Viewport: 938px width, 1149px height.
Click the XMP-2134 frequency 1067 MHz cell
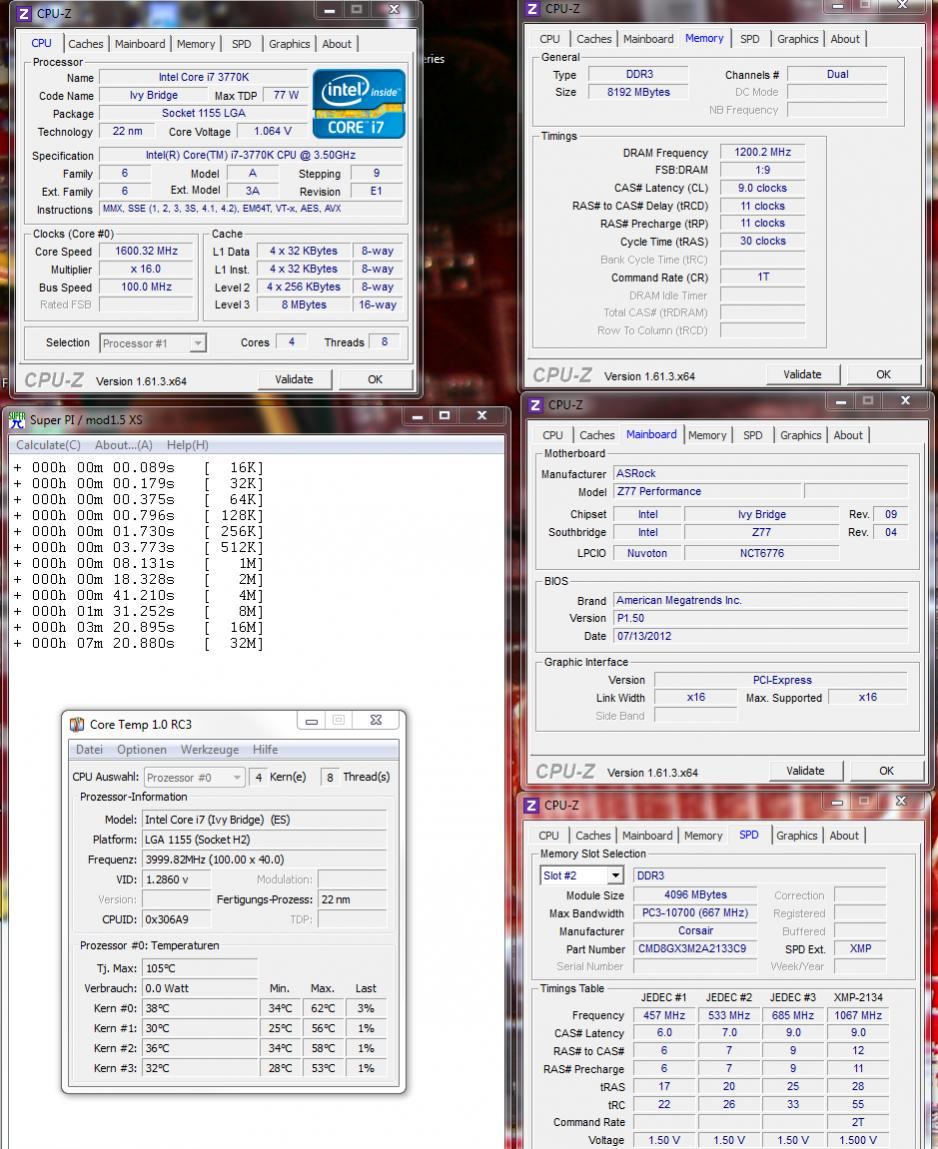click(x=858, y=1016)
